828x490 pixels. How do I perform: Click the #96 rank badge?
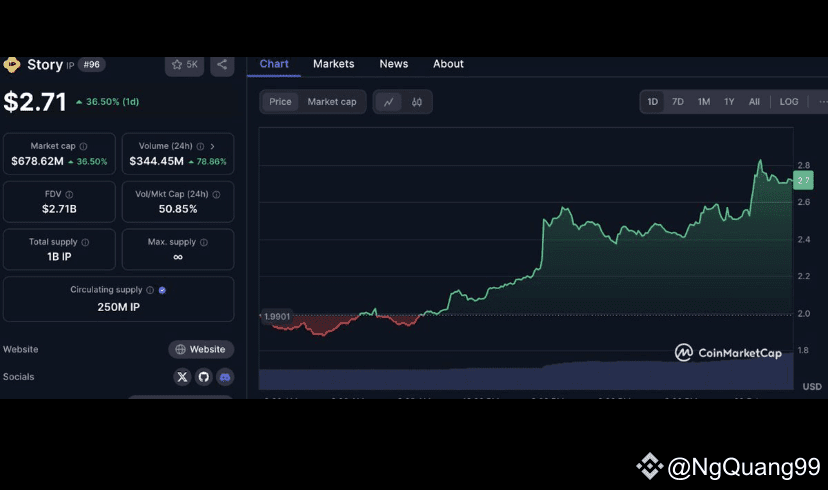tap(91, 64)
